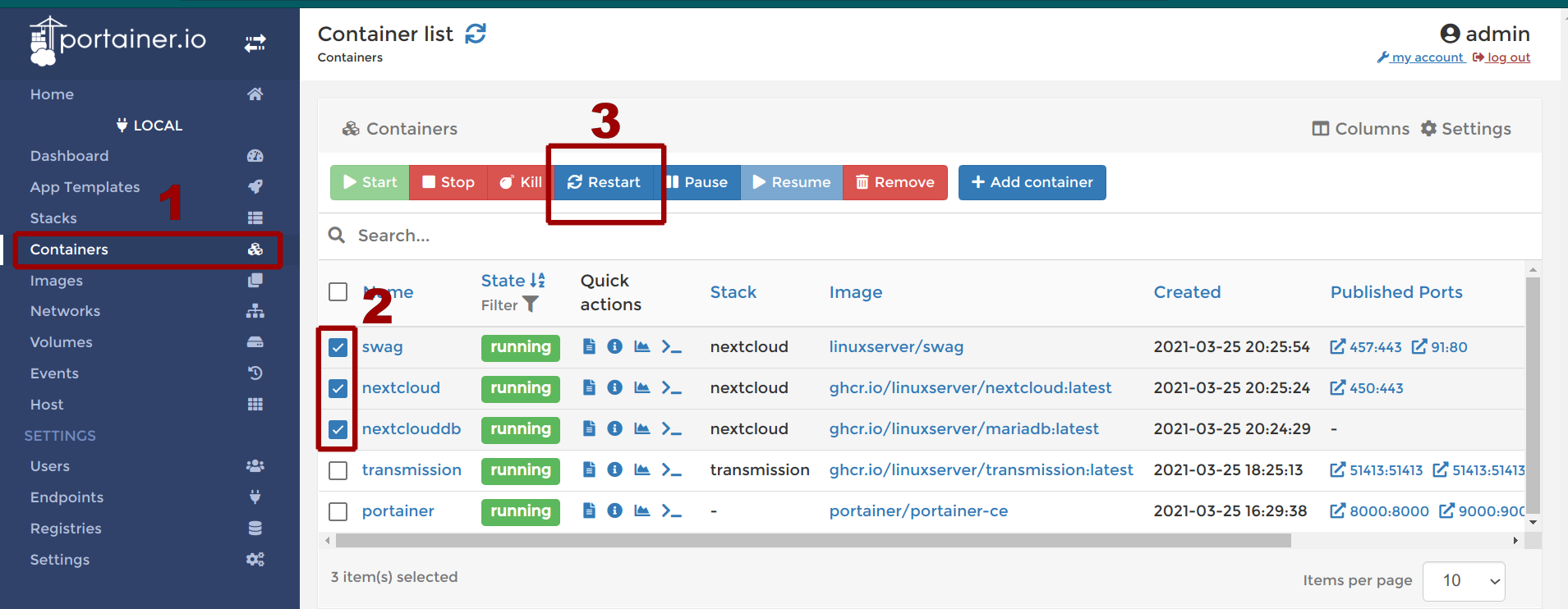Sort by the State column header

(513, 281)
